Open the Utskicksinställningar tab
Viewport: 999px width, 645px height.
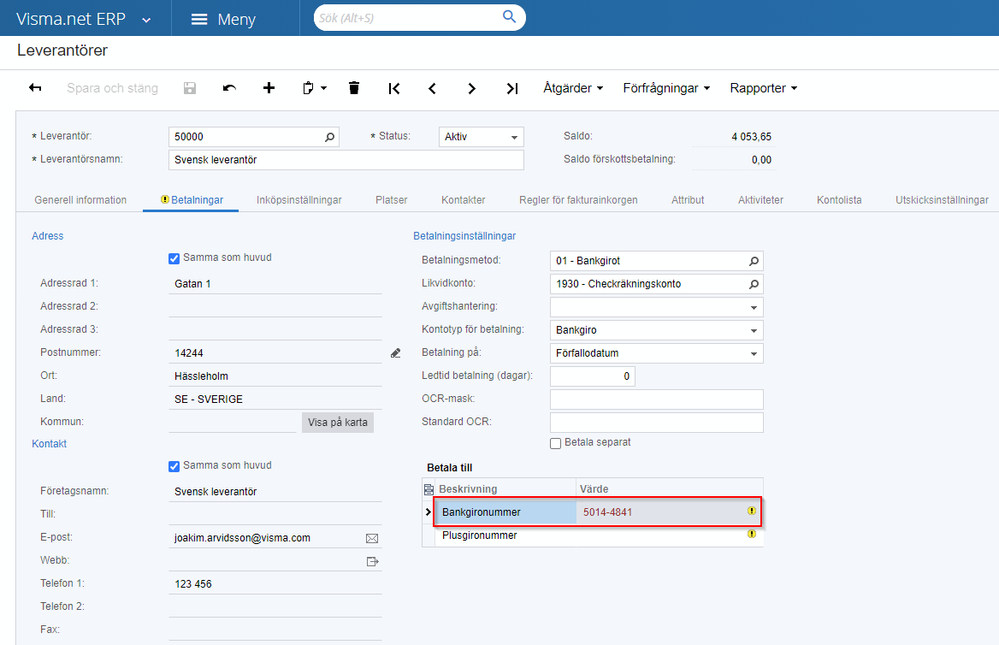click(x=942, y=200)
